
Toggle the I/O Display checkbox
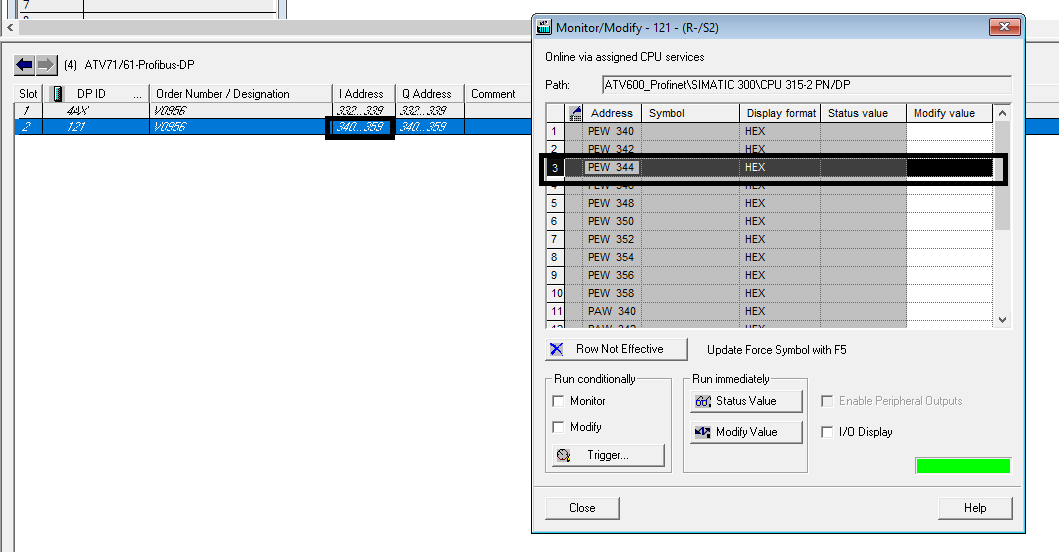(827, 432)
